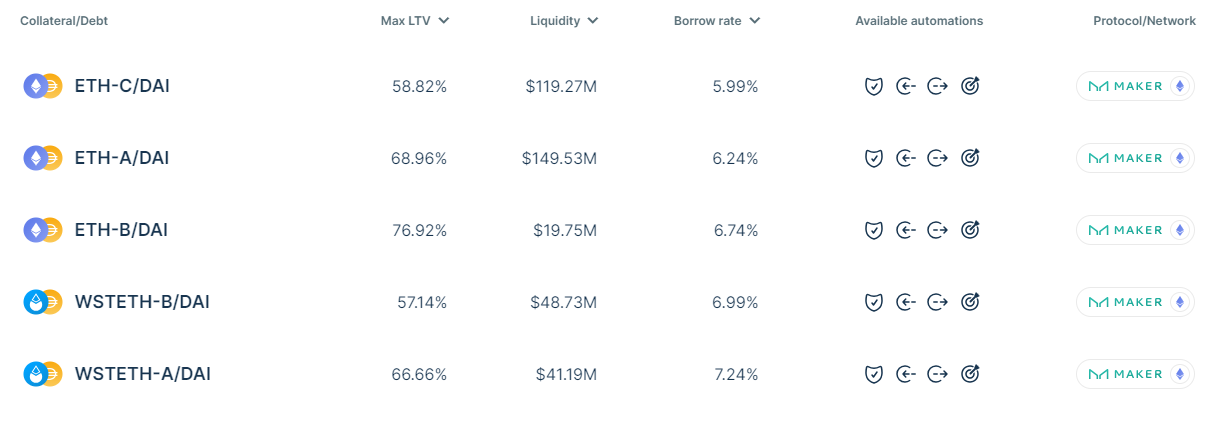The height and width of the screenshot is (423, 1228).
Task: Click the right-arrow automation icon for ETH-B/DAI
Action: click(x=937, y=230)
